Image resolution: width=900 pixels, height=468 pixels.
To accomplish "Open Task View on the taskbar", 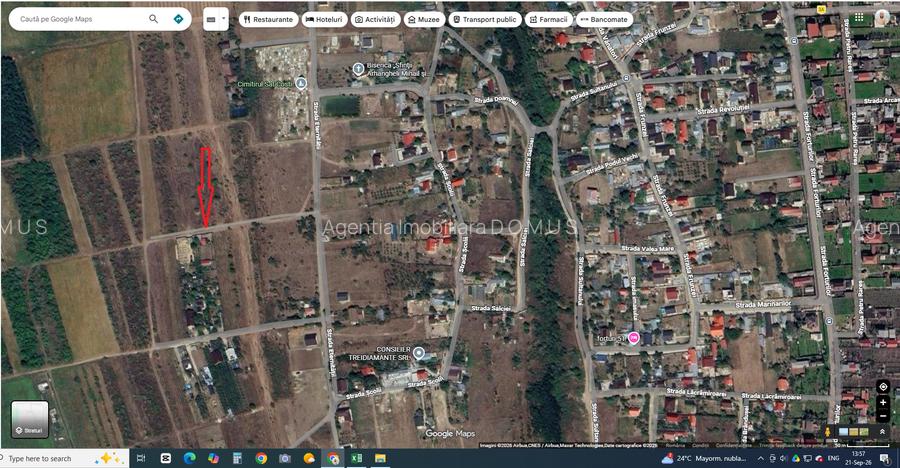I will pos(141,458).
